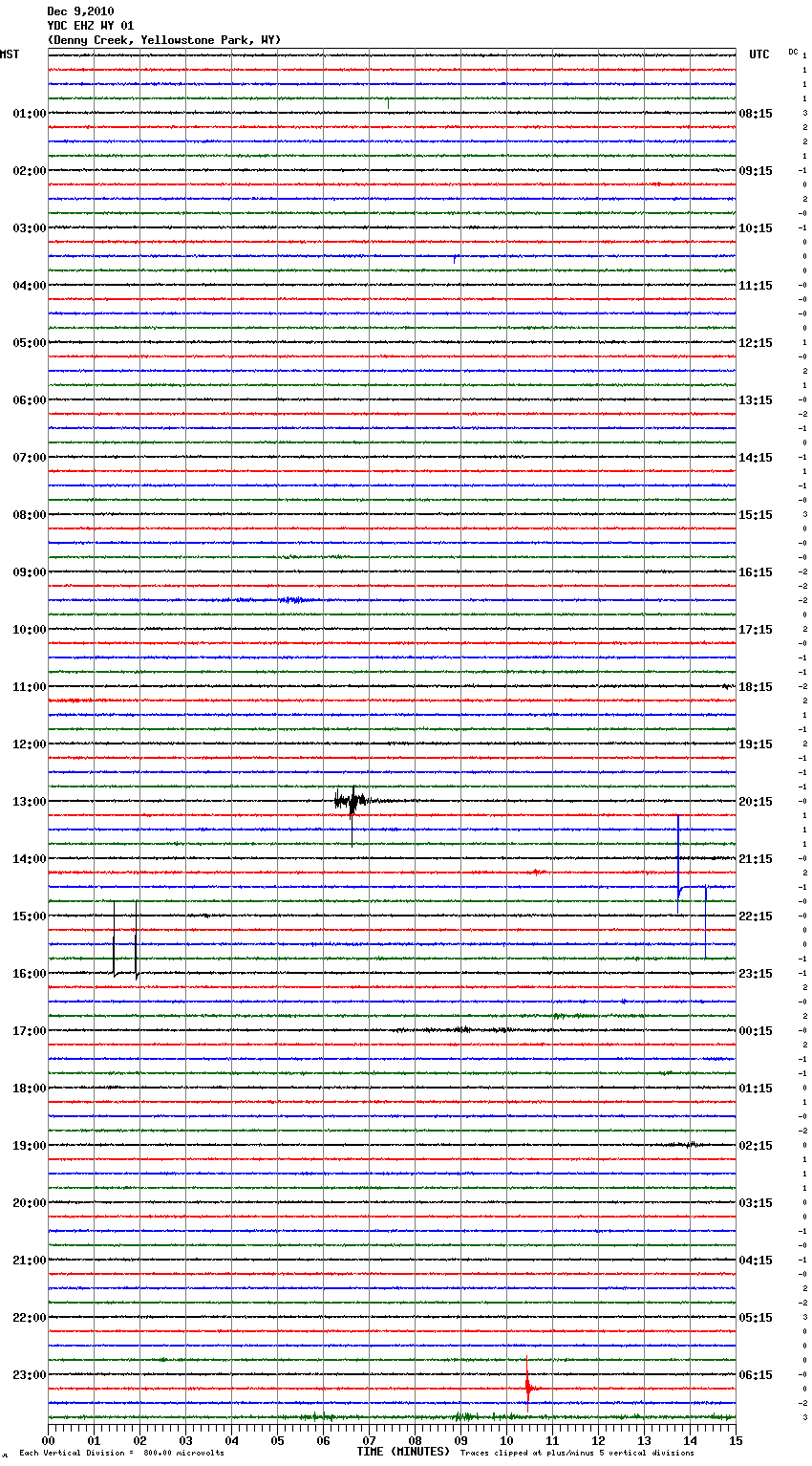Click the "17:00" MST time label
812x1466 pixels.
[x=30, y=1031]
